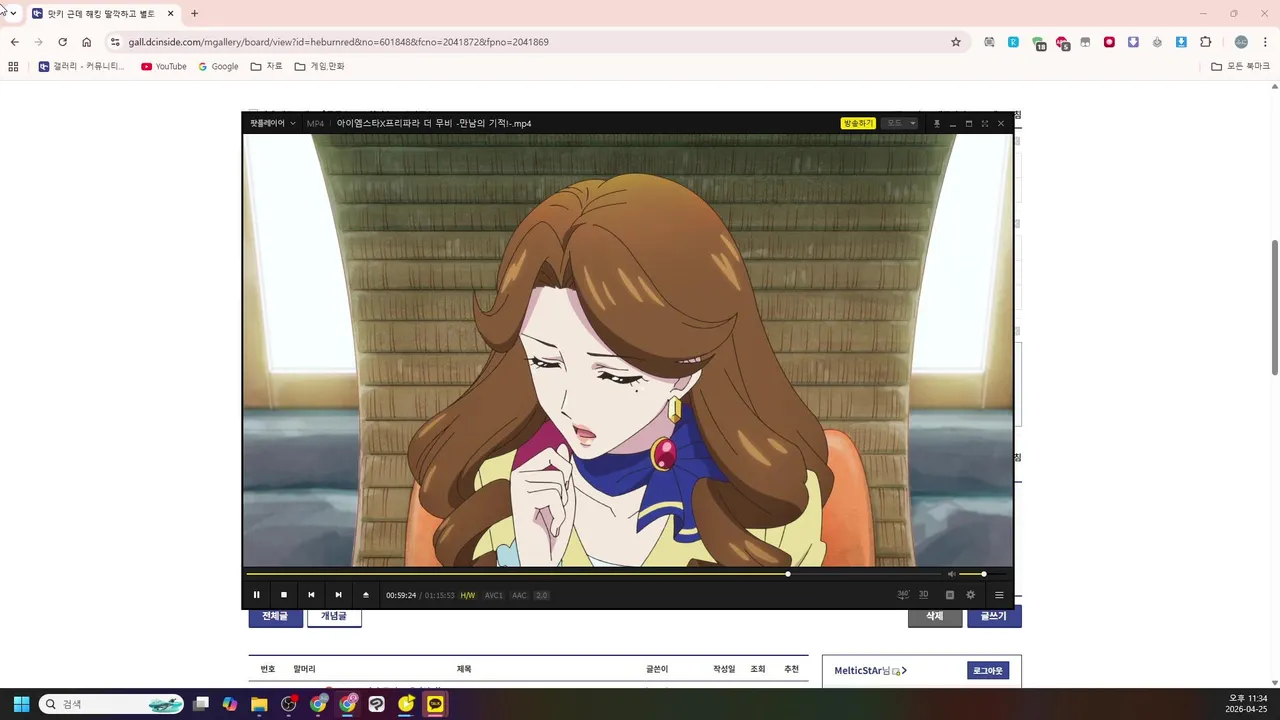Viewport: 1280px width, 720px height.
Task: Open the Windows Start menu
Action: pyautogui.click(x=21, y=704)
